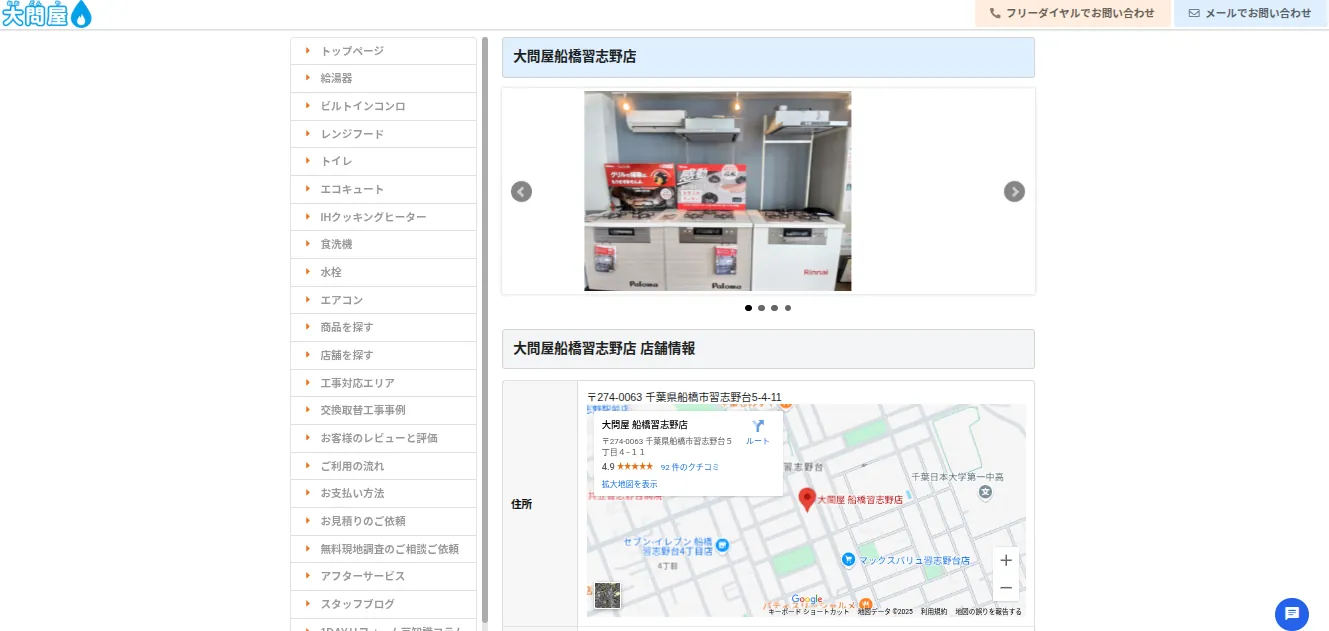Zoom out on the Google map
Viewport: 1329px width, 631px height.
1006,587
